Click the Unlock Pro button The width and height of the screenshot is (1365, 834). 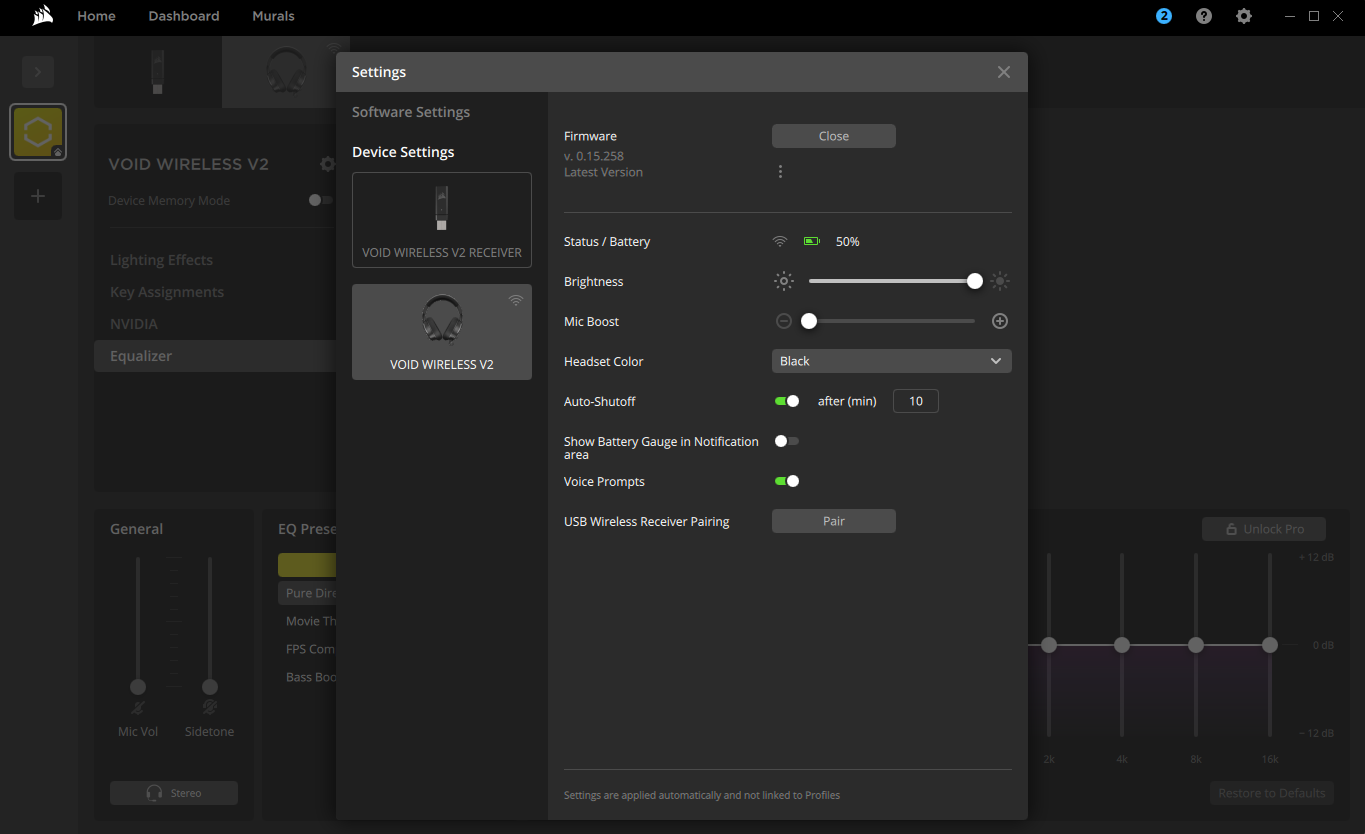pyautogui.click(x=1264, y=529)
